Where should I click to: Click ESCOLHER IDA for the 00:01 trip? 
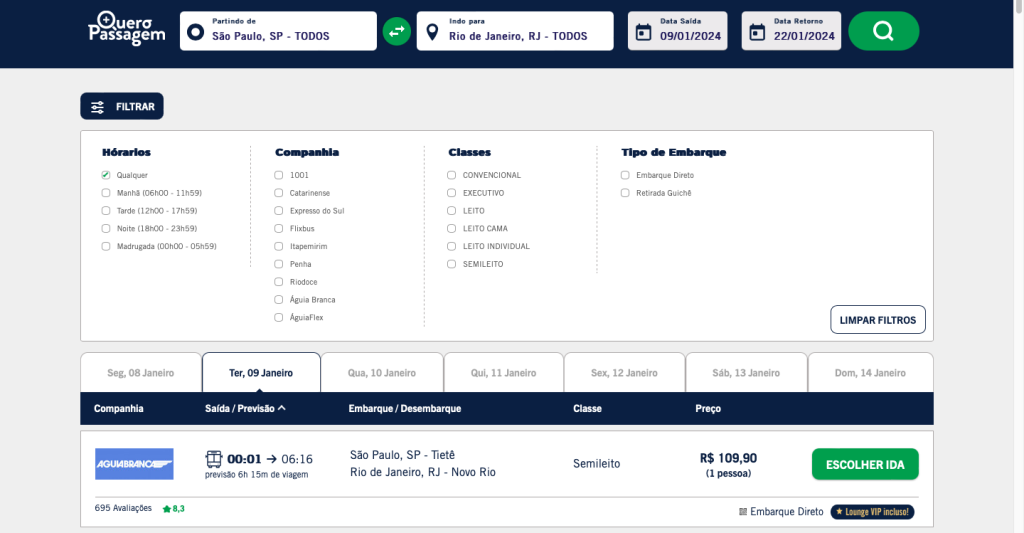(864, 464)
